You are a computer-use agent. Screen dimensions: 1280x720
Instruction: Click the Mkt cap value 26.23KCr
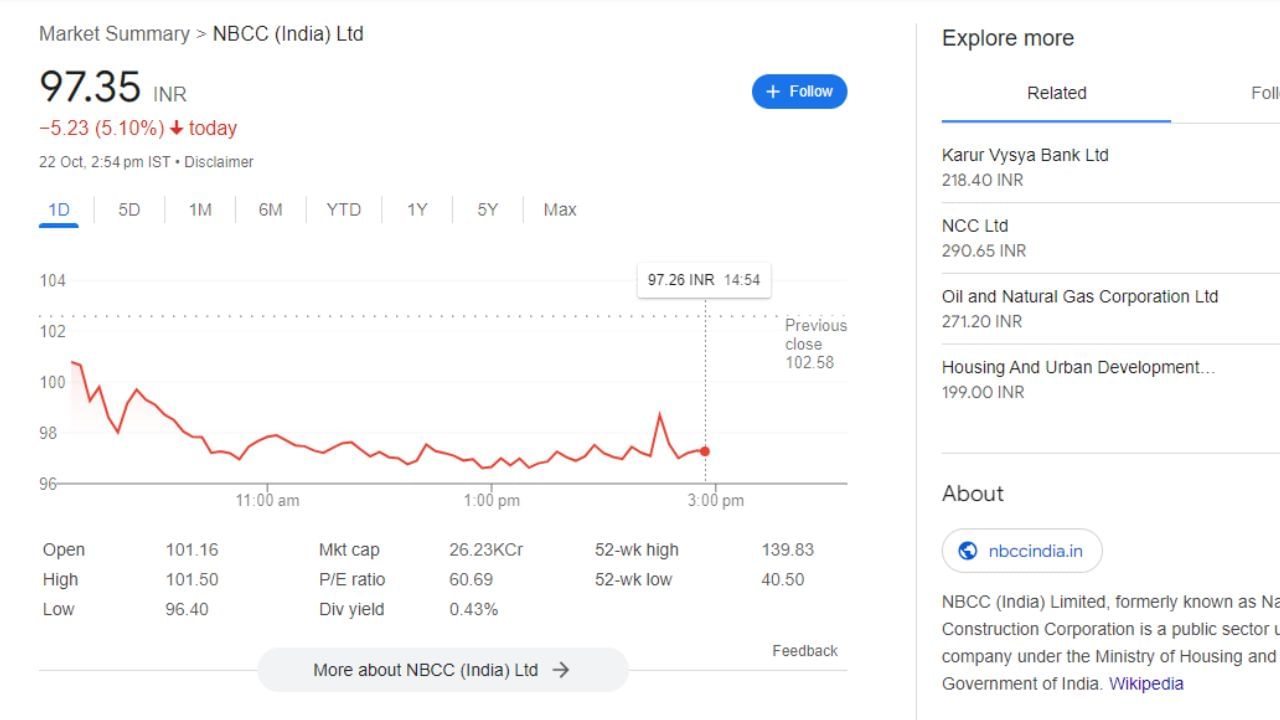click(x=486, y=550)
